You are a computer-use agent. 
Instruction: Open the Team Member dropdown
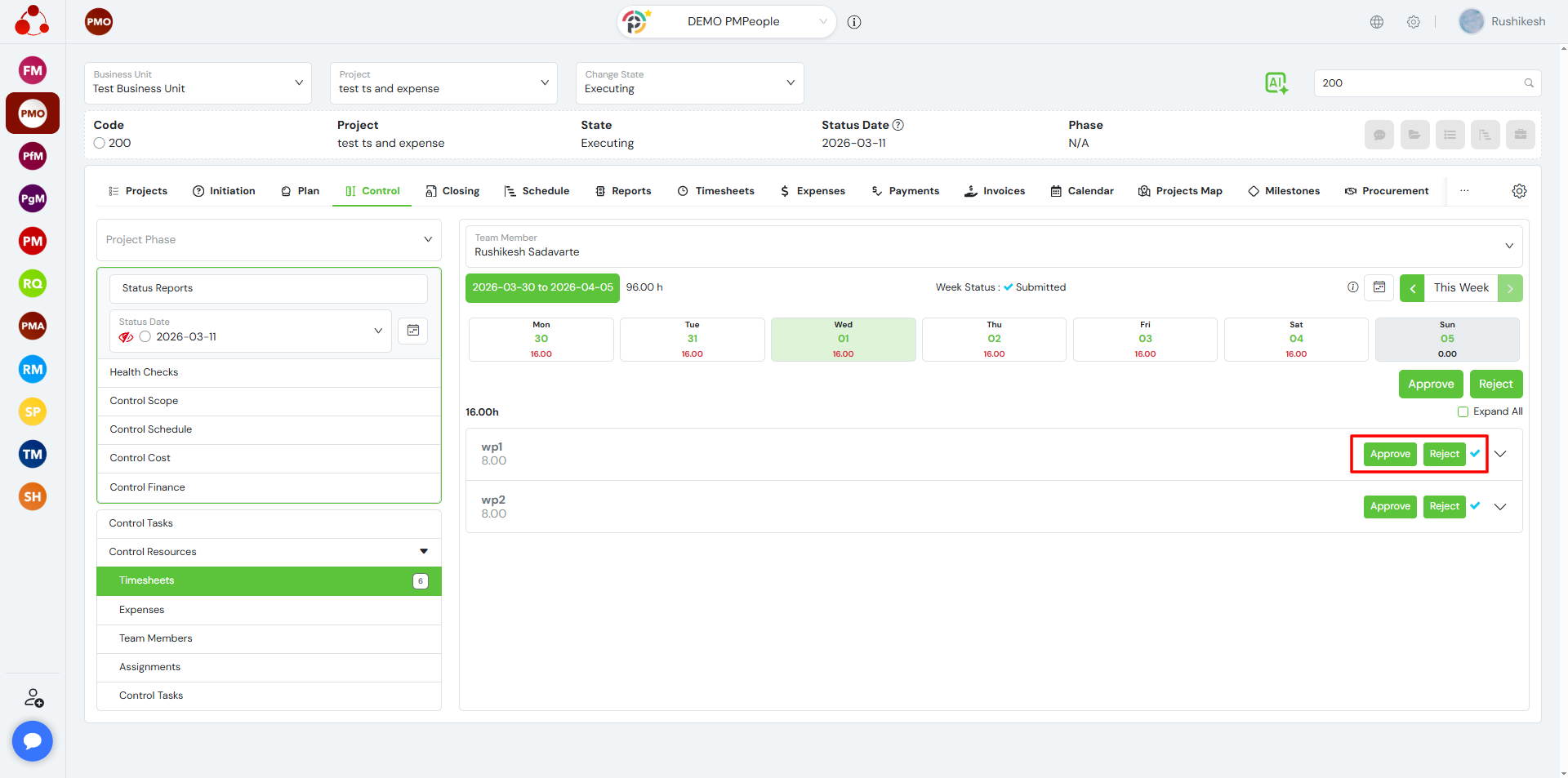click(992, 246)
